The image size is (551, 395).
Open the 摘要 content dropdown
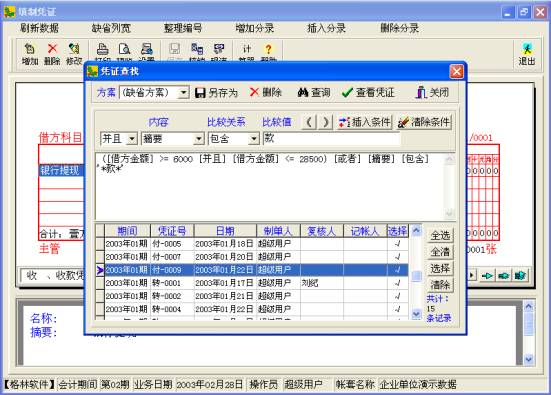tap(199, 139)
